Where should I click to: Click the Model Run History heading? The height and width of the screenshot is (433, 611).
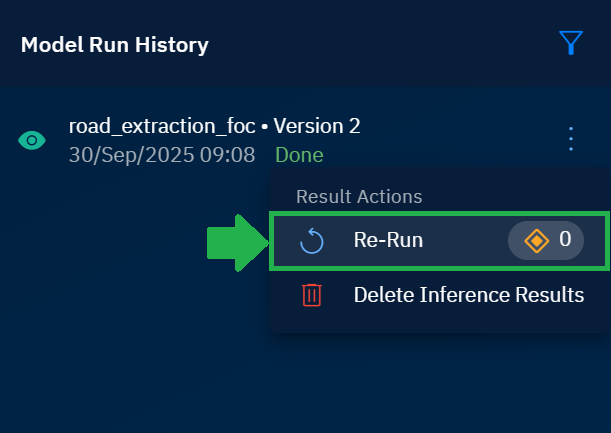pos(115,45)
